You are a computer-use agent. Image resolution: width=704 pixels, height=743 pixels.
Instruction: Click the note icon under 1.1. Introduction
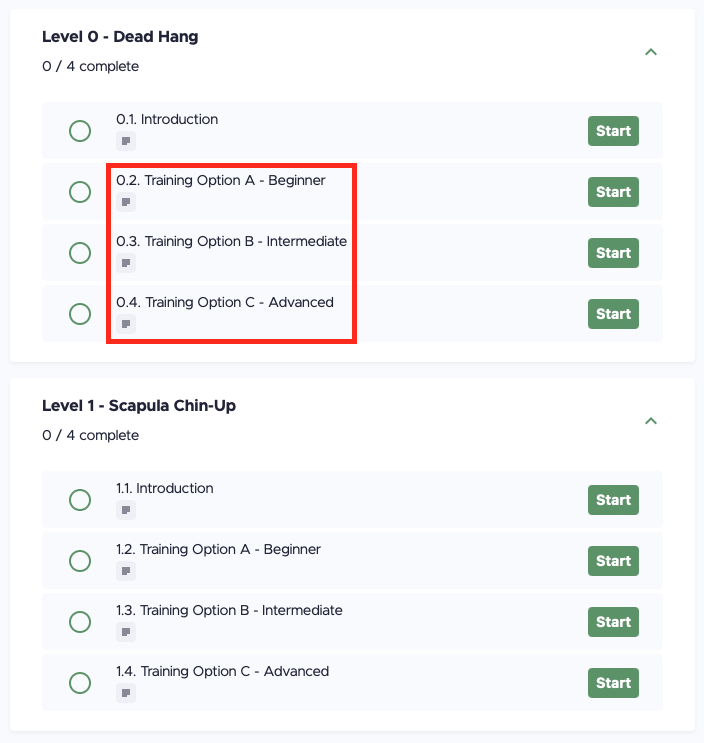(x=126, y=510)
